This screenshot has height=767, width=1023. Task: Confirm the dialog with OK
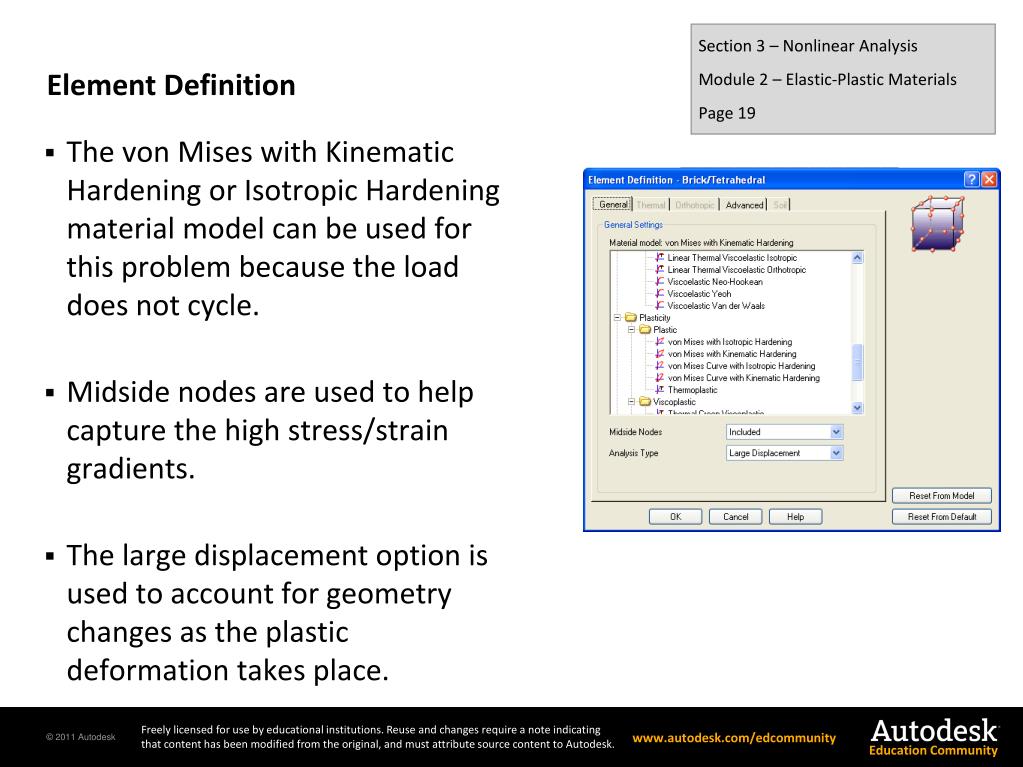coord(675,517)
